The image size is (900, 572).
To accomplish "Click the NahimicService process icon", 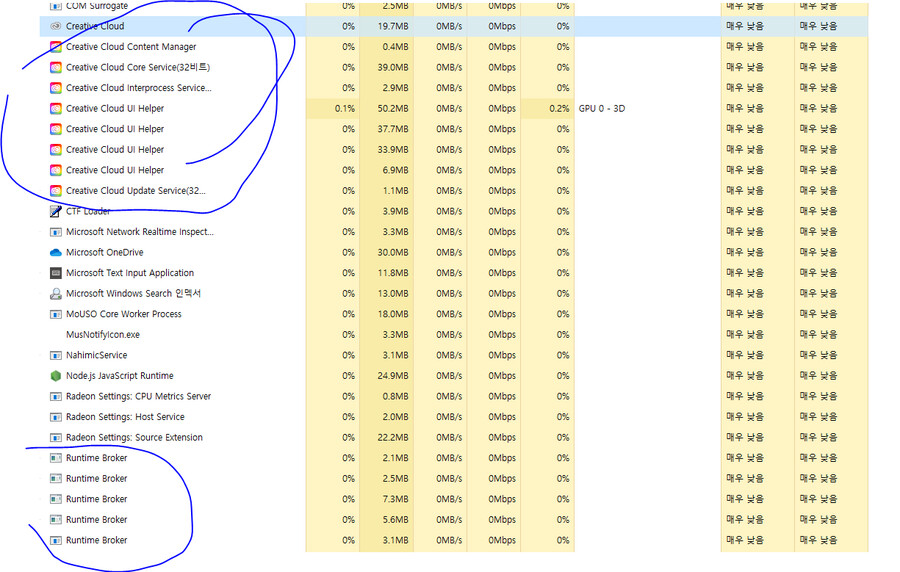I will point(56,355).
